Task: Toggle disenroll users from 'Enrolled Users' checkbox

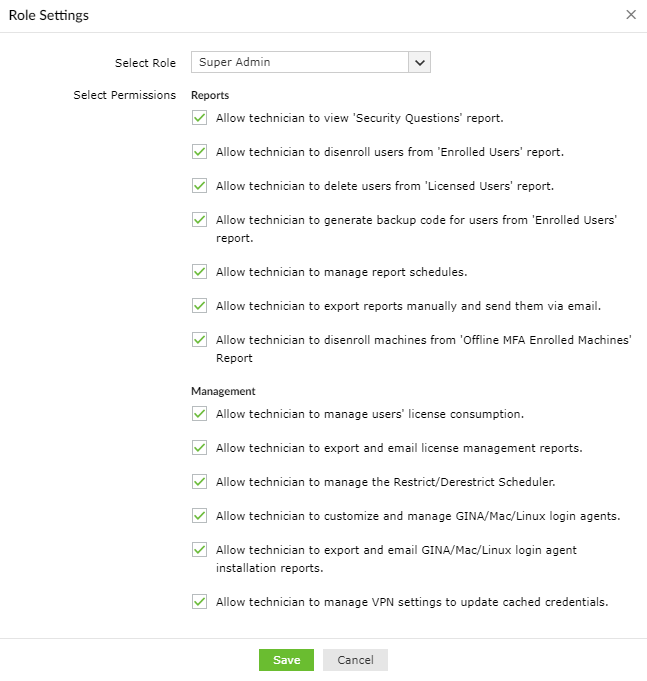Action: coord(199,152)
